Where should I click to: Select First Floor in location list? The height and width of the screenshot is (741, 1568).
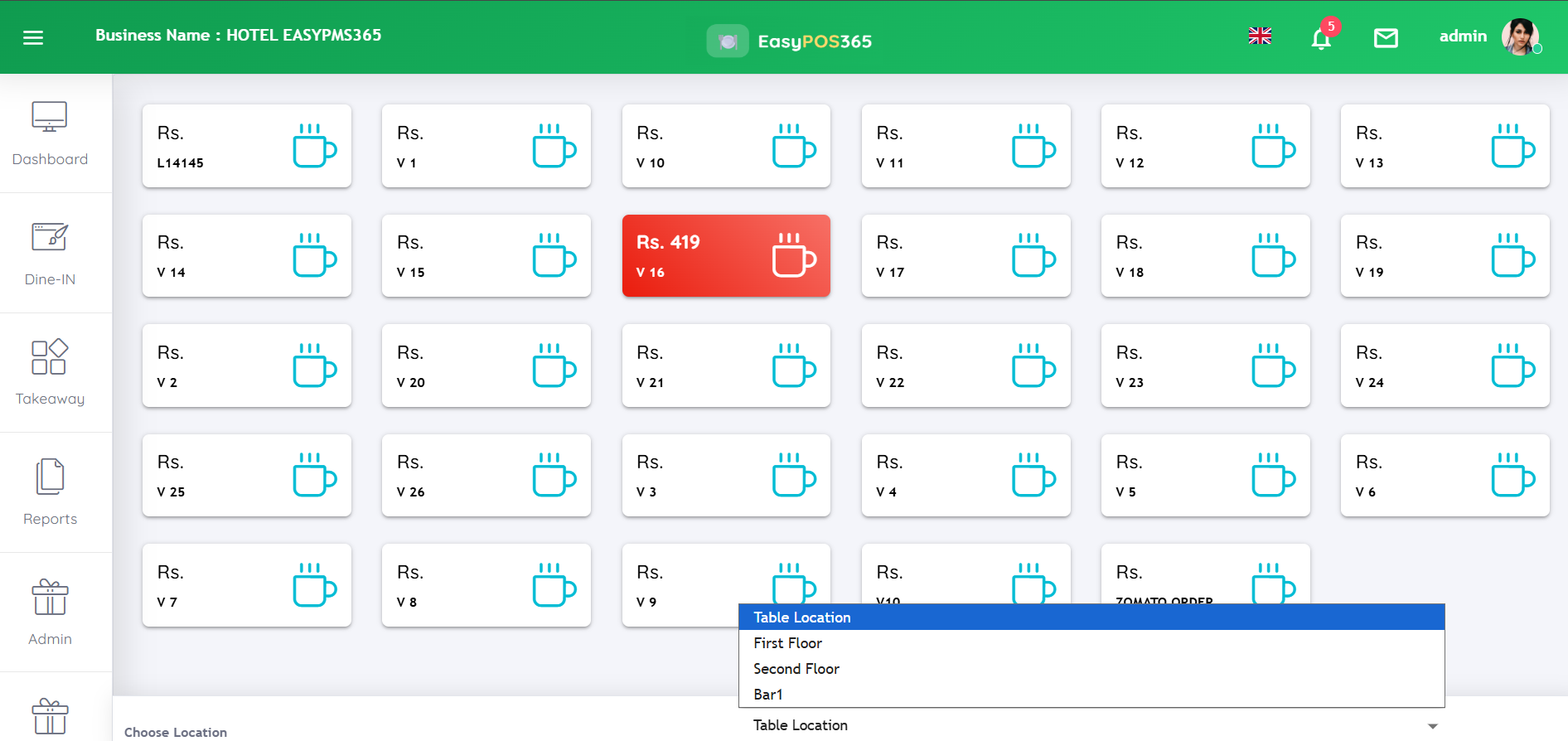[1091, 643]
